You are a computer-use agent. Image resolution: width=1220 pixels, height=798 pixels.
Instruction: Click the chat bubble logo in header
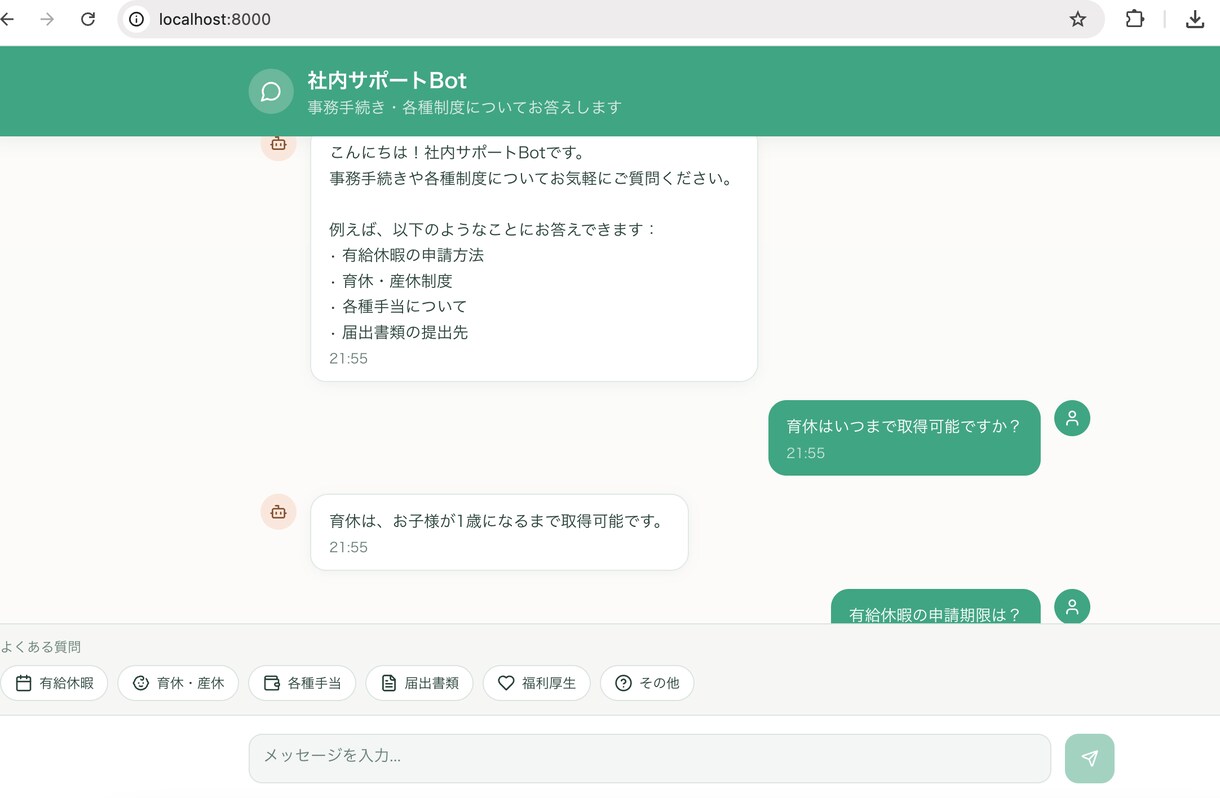click(x=270, y=92)
